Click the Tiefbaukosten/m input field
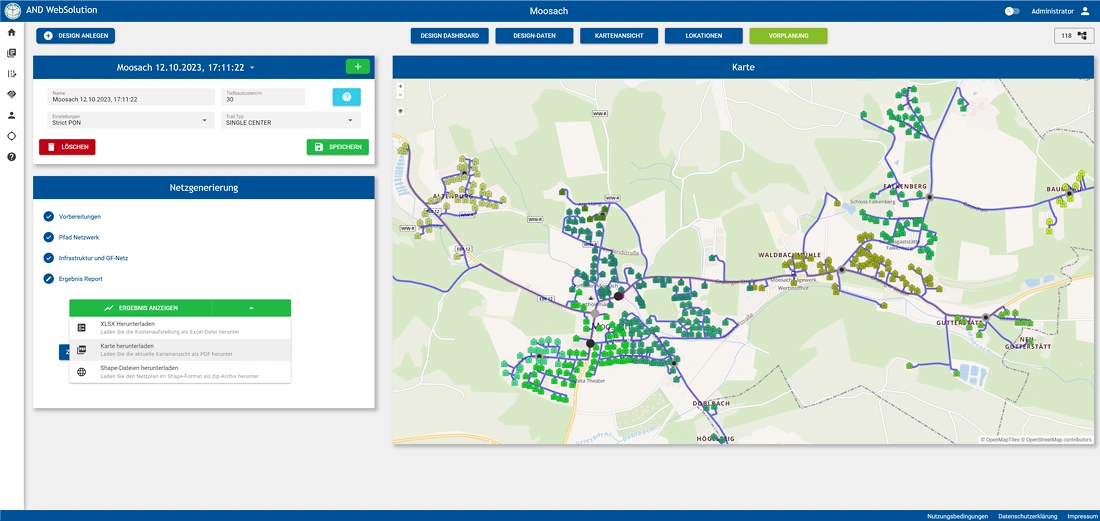Image resolution: width=1100 pixels, height=521 pixels. click(263, 97)
